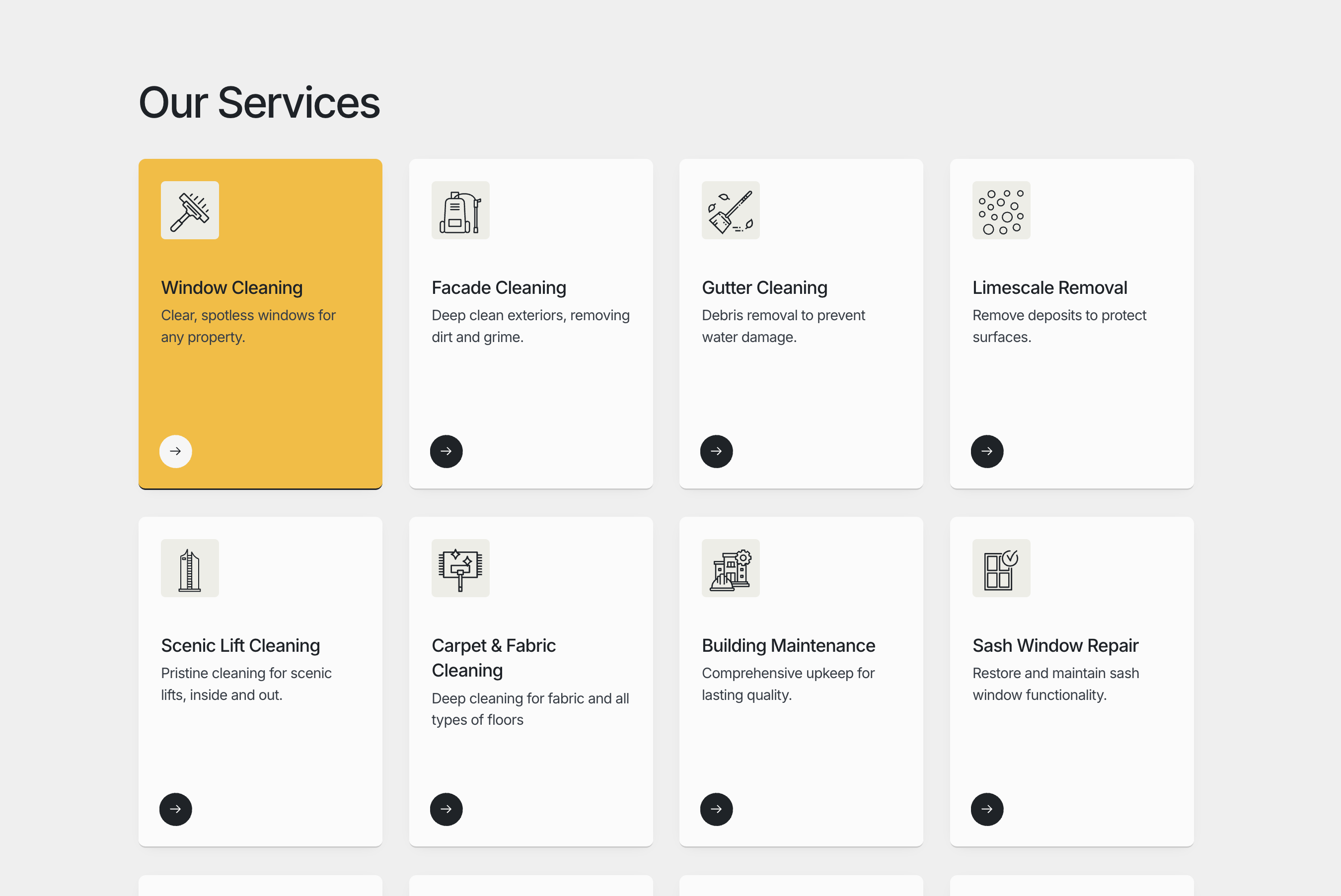Click the Limescale Removal bubbles icon

[x=1001, y=210]
